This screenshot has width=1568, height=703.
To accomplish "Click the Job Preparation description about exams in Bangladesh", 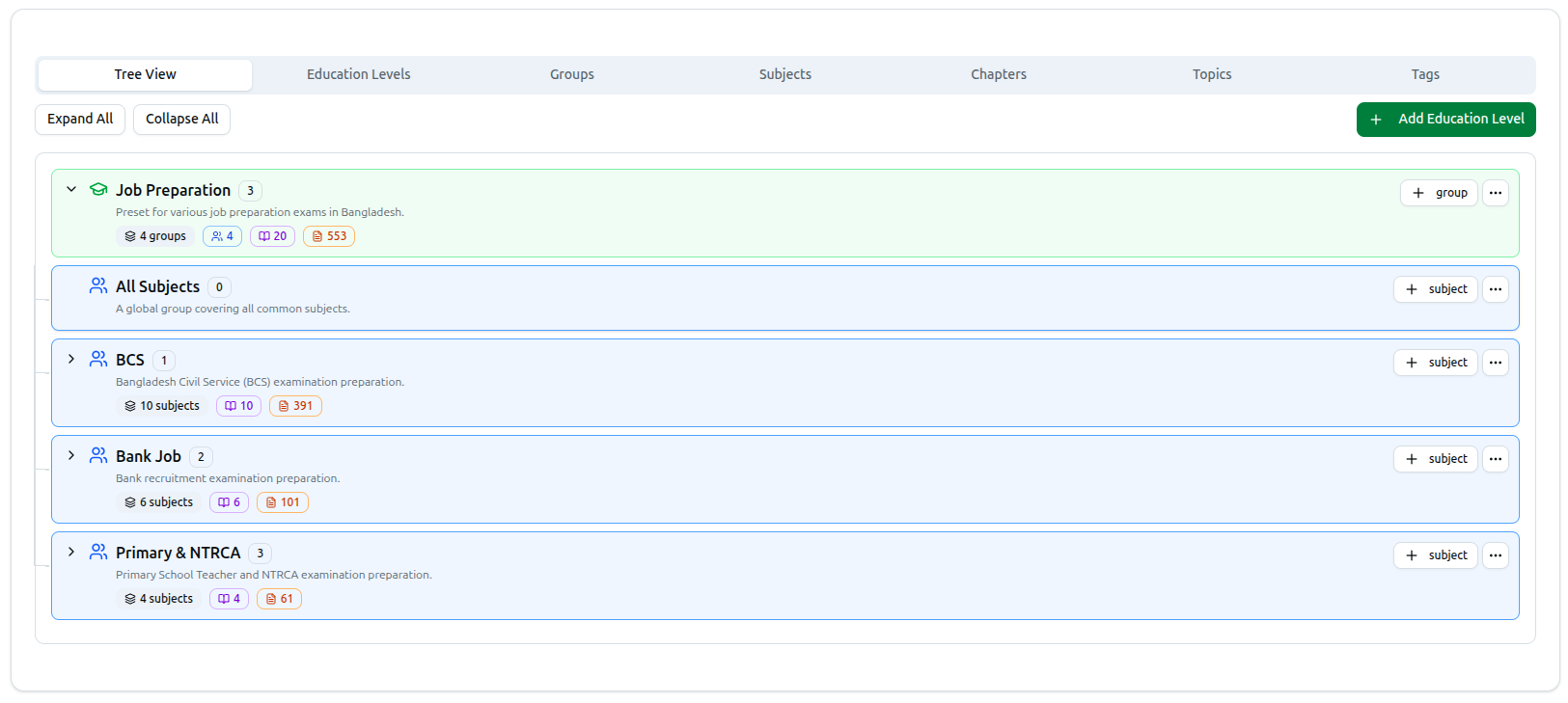I will point(260,212).
